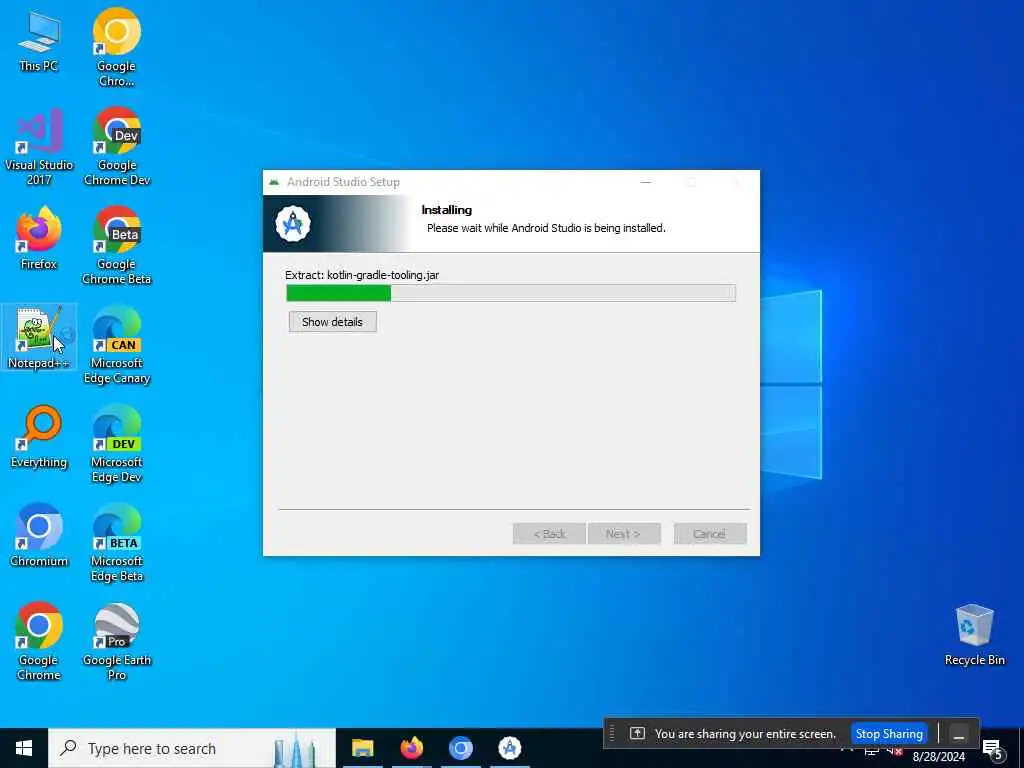Select the Microsoft Edge Canary desktop shortcut
The width and height of the screenshot is (1024, 768).
click(x=117, y=345)
